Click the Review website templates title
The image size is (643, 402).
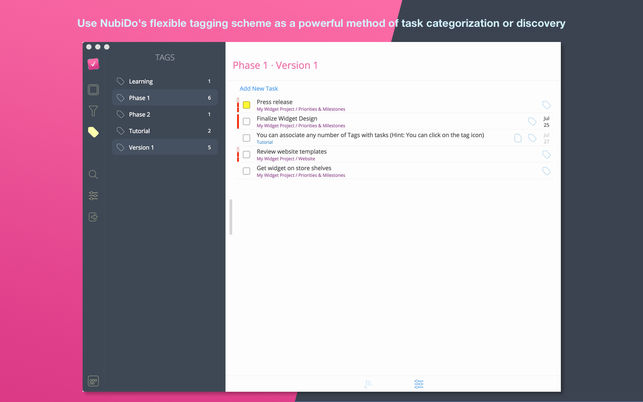[x=292, y=151]
